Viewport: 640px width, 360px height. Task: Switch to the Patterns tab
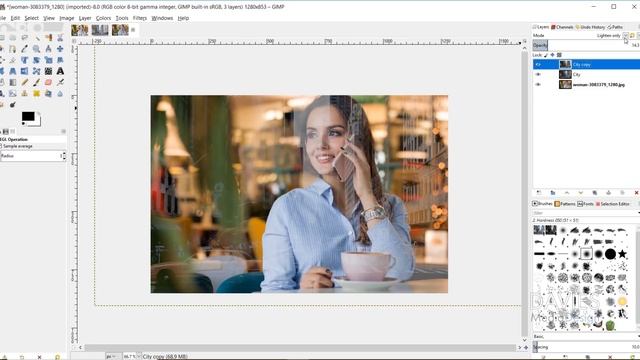[565, 204]
